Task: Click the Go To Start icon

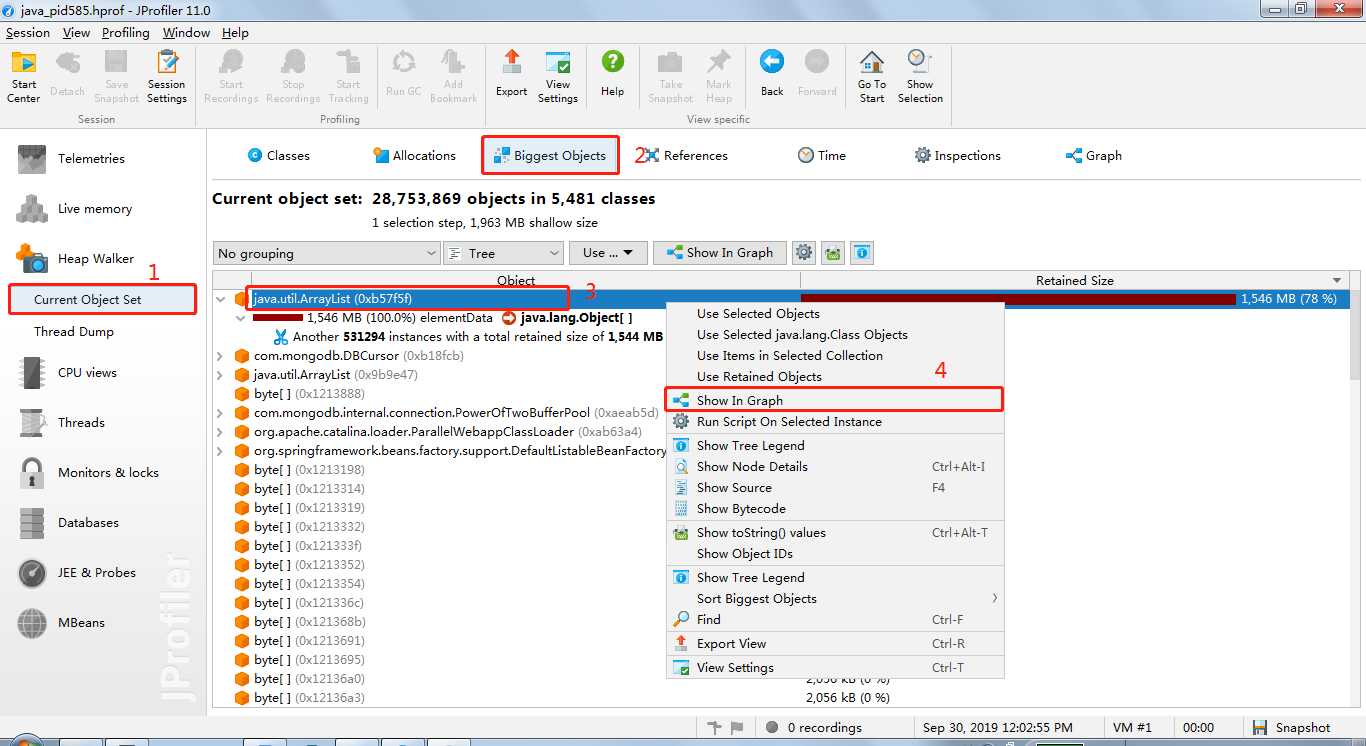Action: pos(872,76)
